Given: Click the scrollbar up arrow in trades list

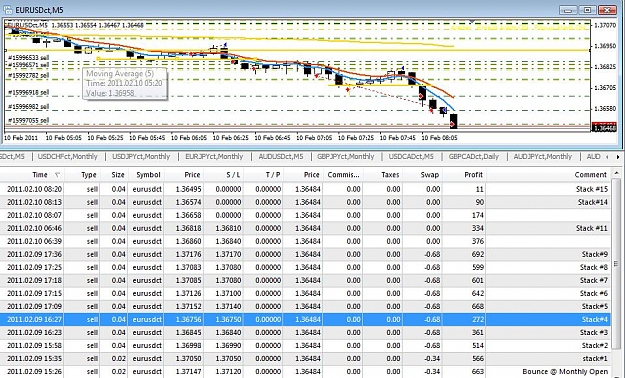Looking at the screenshot, I should tap(616, 173).
